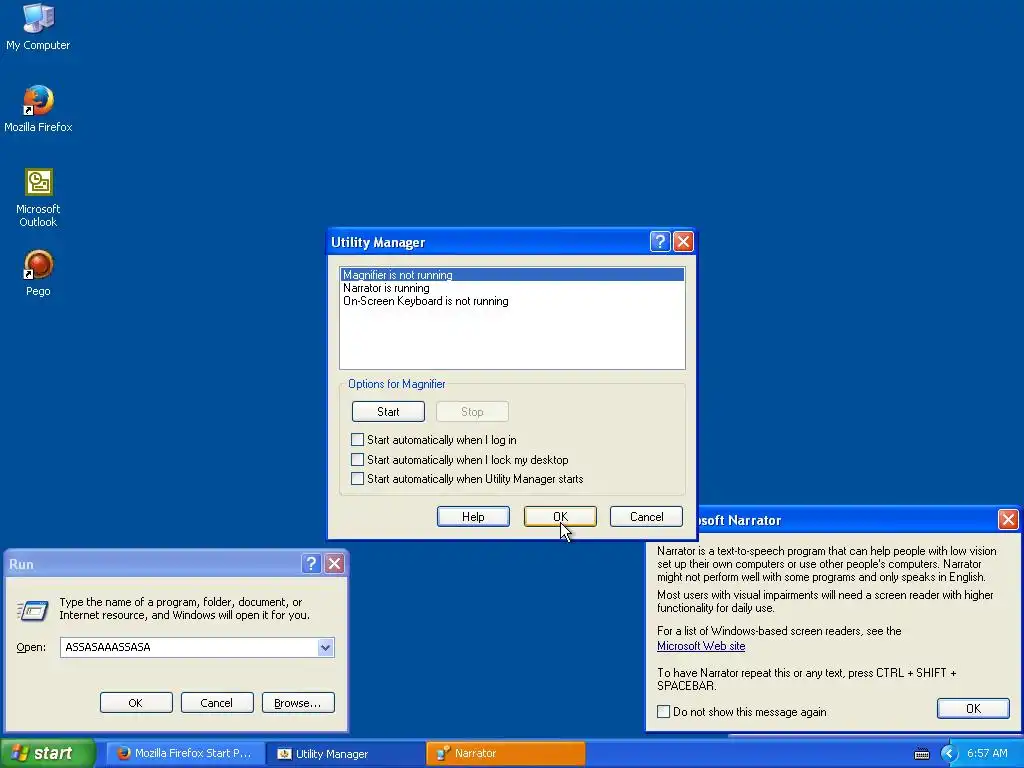Click the keyboard icon in system tray
The height and width of the screenshot is (768, 1024).
click(921, 754)
